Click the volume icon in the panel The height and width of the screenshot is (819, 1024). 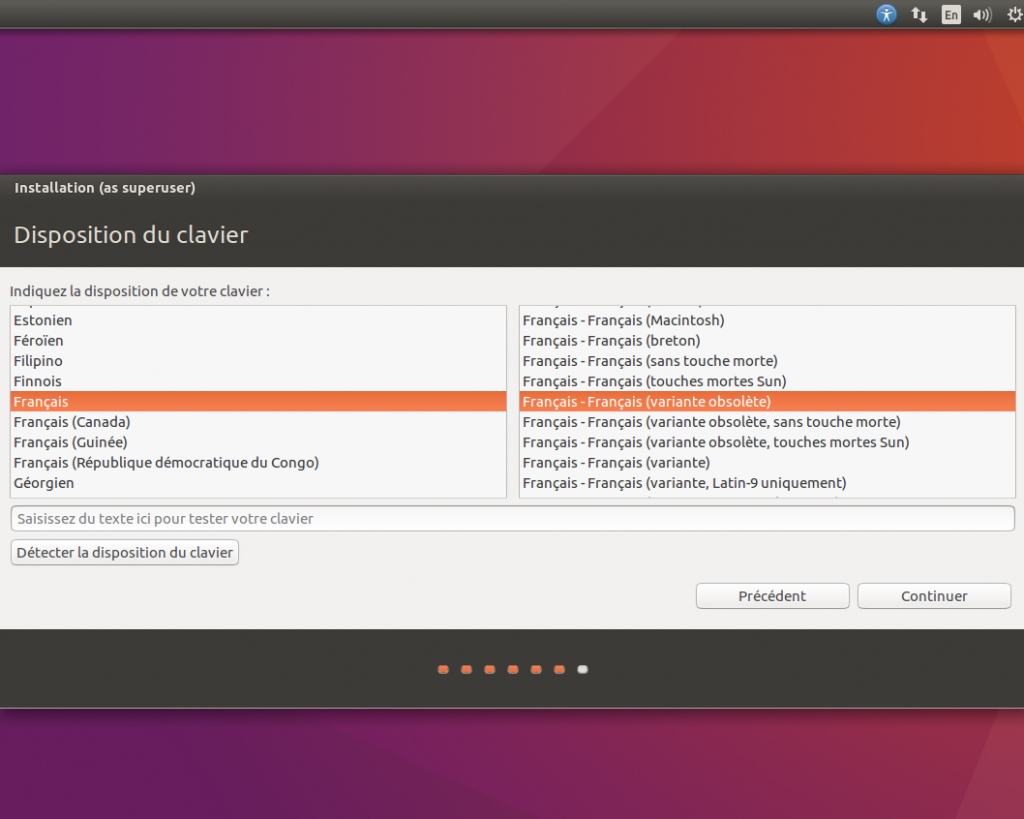click(981, 15)
